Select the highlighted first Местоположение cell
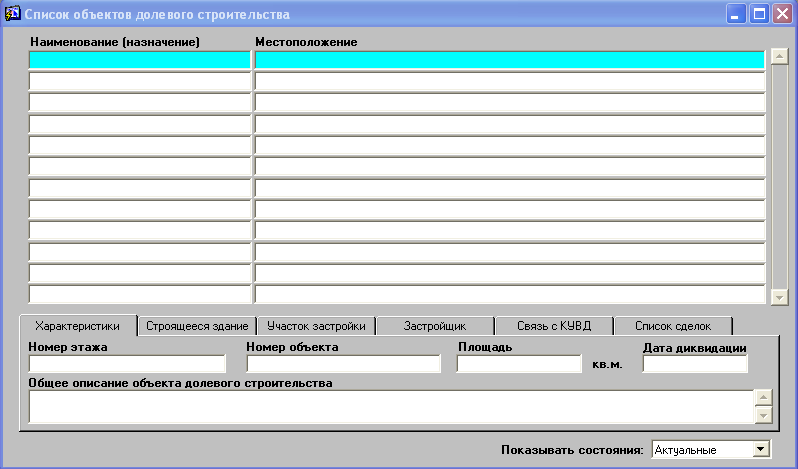The height and width of the screenshot is (469, 798). coord(510,60)
